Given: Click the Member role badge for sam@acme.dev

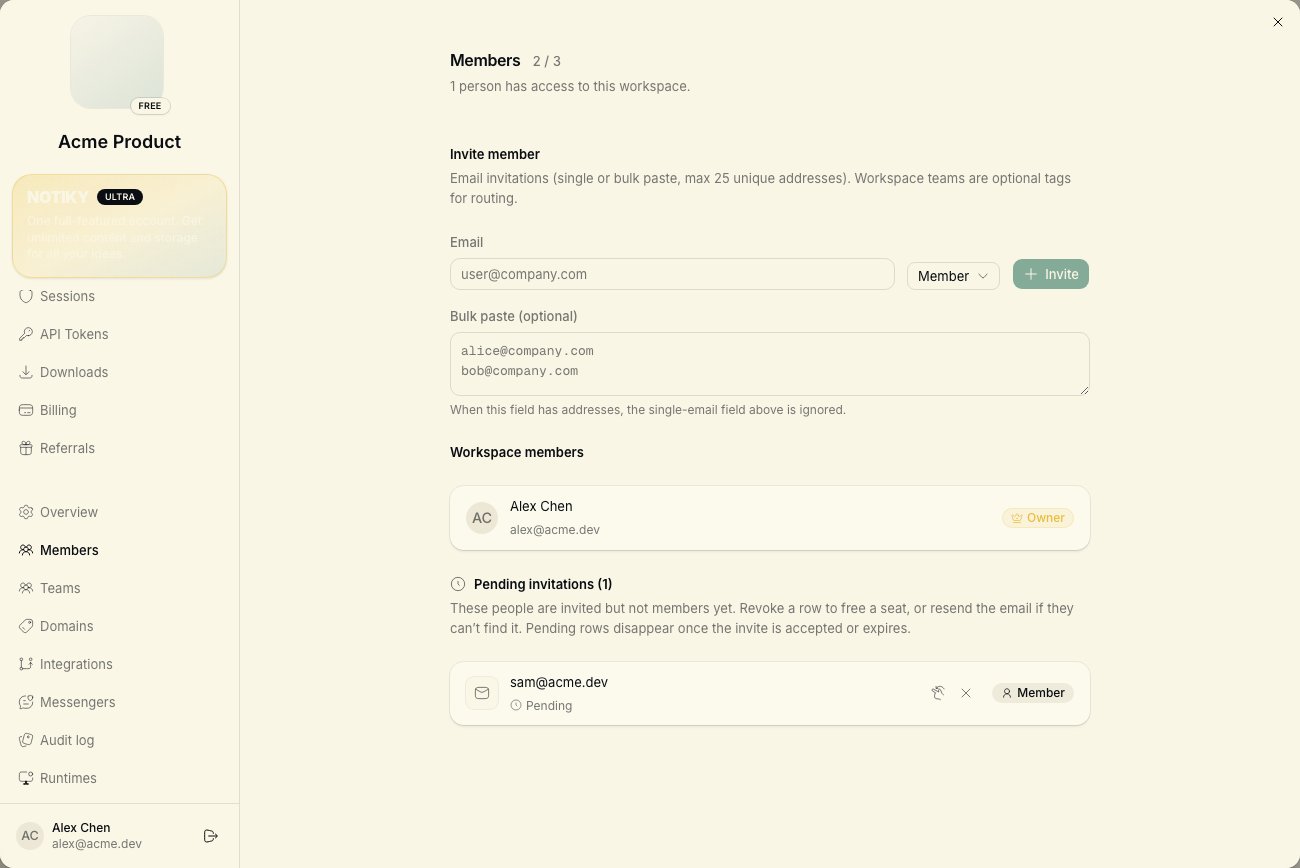Looking at the screenshot, I should pyautogui.click(x=1033, y=693).
